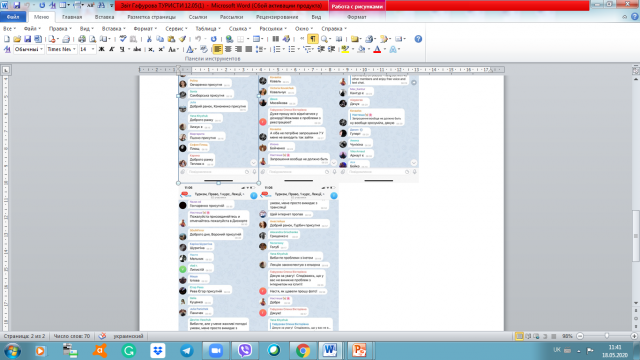Align text center with the toolbar icon
The width and height of the screenshot is (640, 360).
(228, 49)
